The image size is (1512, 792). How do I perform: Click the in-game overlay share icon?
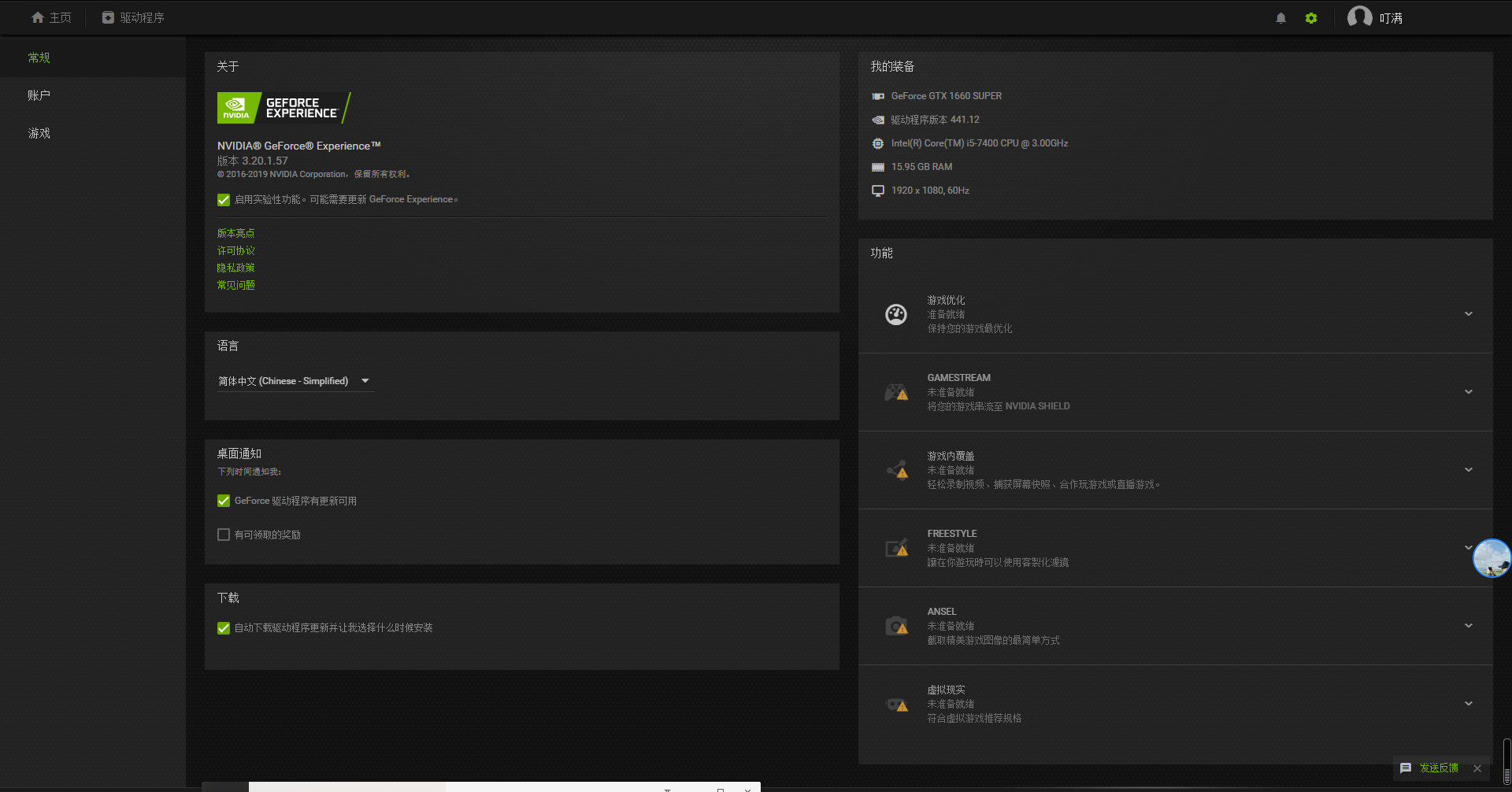click(897, 470)
